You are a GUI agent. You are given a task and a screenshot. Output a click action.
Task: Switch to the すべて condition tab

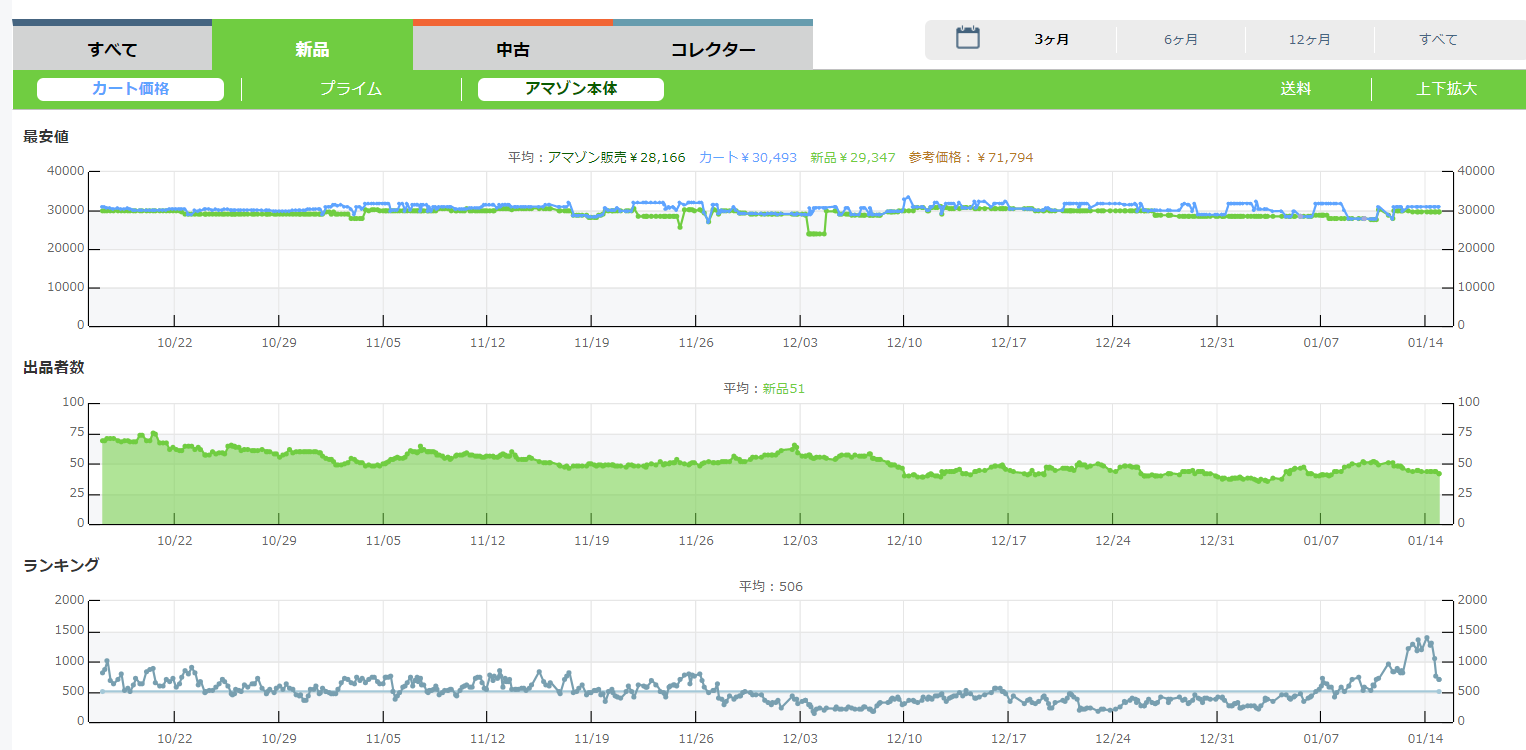click(112, 49)
